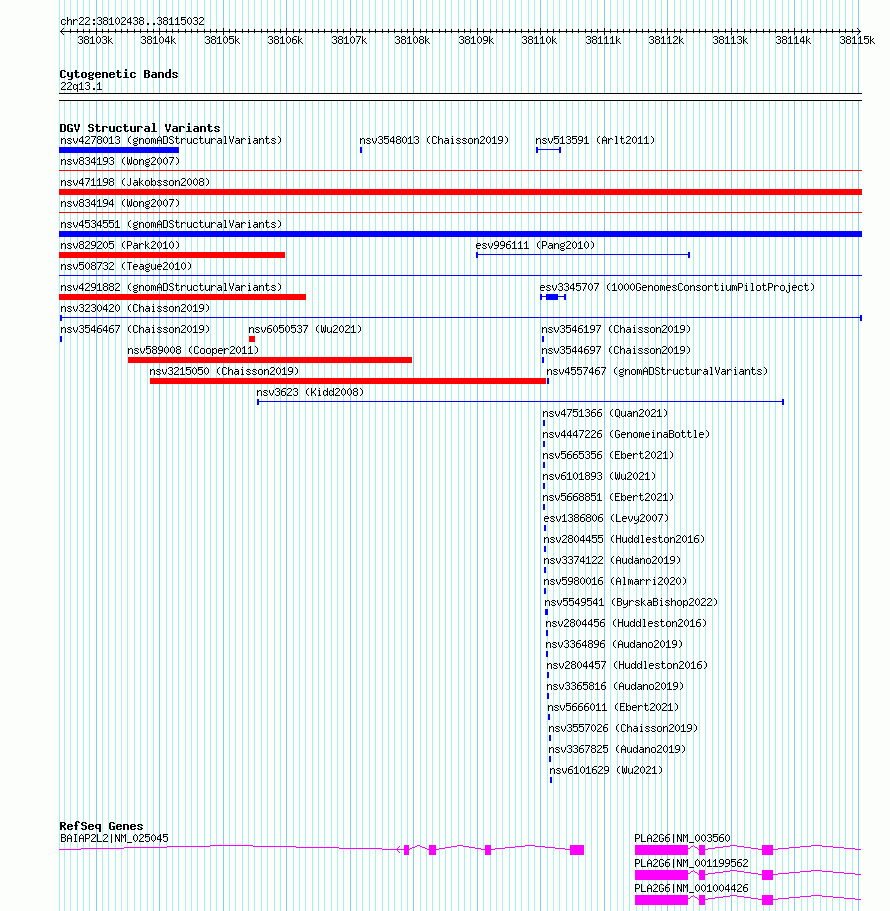The width and height of the screenshot is (890, 911).
Task: Click nsv3546467 (Chaisson2019) variant label
Action: click(x=135, y=329)
